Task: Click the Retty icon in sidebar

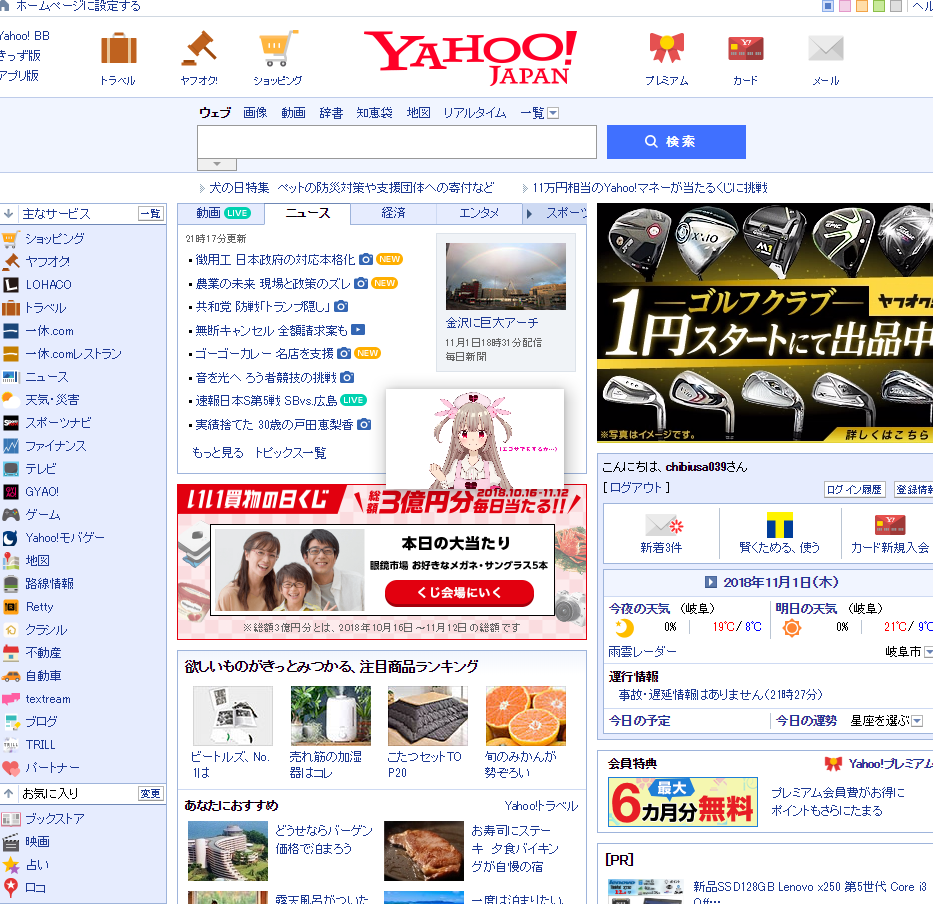Action: point(11,607)
